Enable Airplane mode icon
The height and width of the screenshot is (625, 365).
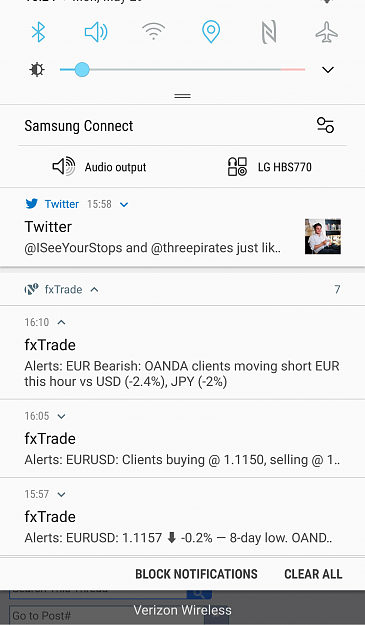point(327,32)
